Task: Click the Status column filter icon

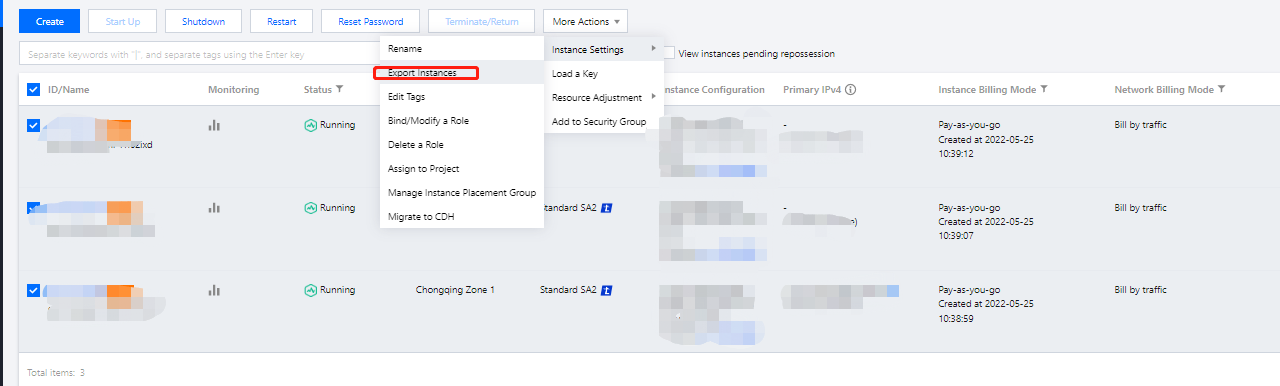Action: [x=340, y=90]
